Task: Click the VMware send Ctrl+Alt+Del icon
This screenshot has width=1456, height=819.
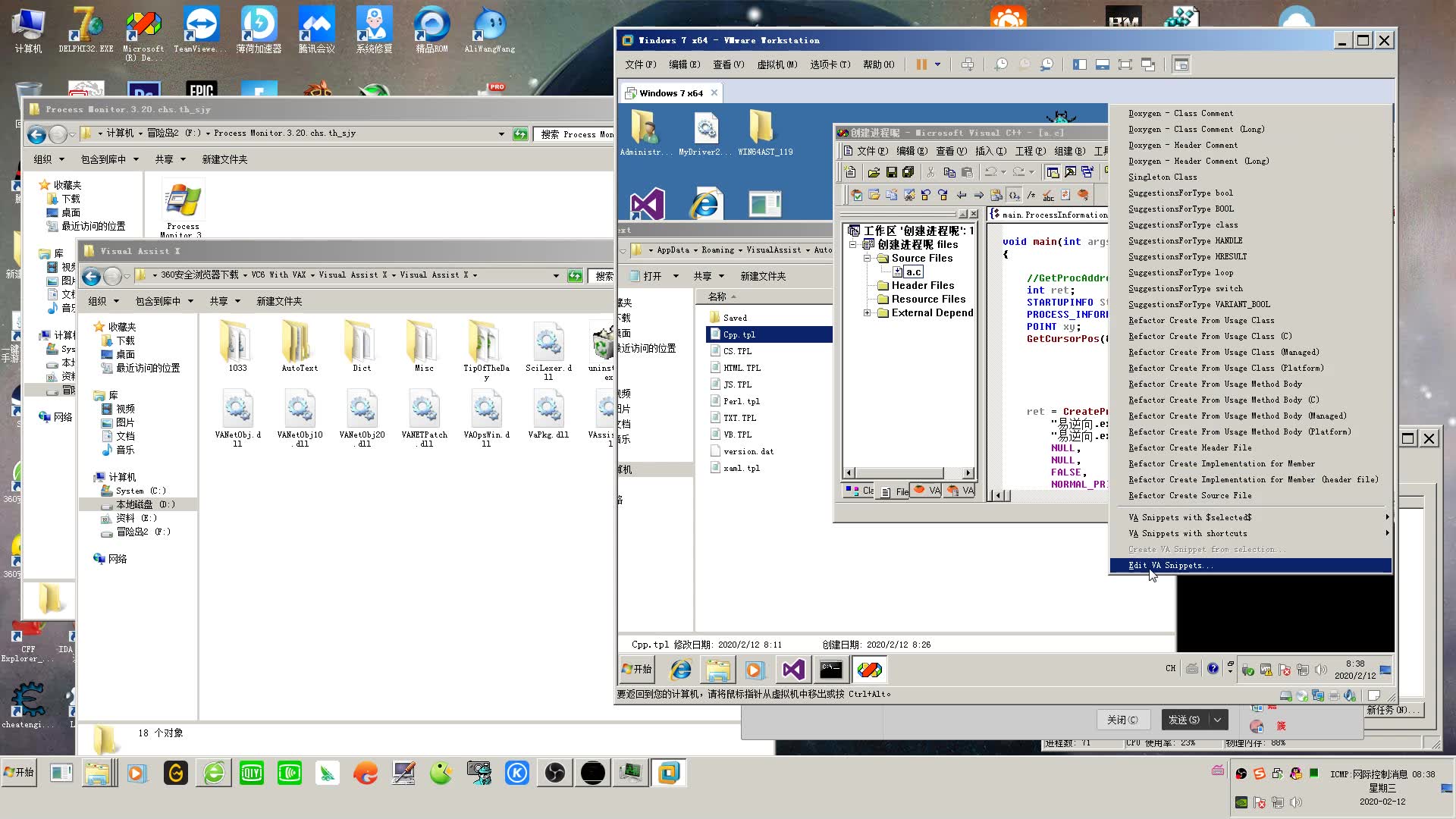Action: click(968, 64)
